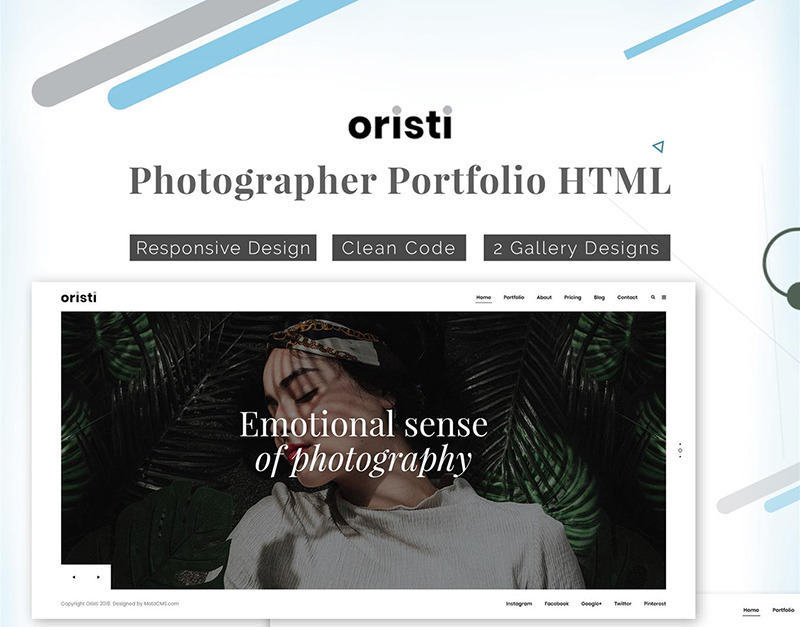Click the 'Photographer Portfolio HTML' heading
This screenshot has height=627, width=800.
(399, 181)
